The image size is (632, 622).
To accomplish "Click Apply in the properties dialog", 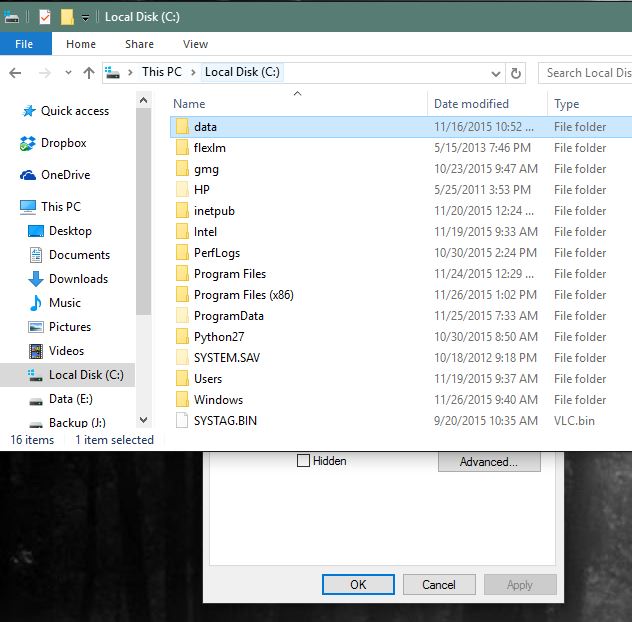I will (x=520, y=585).
